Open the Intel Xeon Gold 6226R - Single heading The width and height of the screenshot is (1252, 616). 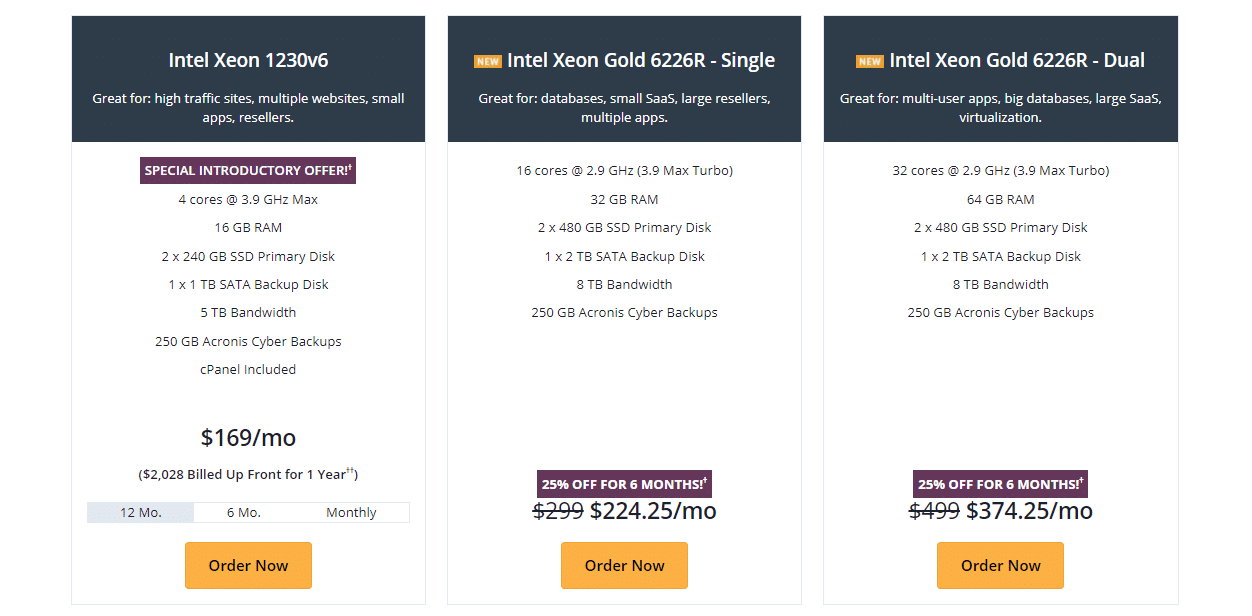tap(641, 60)
